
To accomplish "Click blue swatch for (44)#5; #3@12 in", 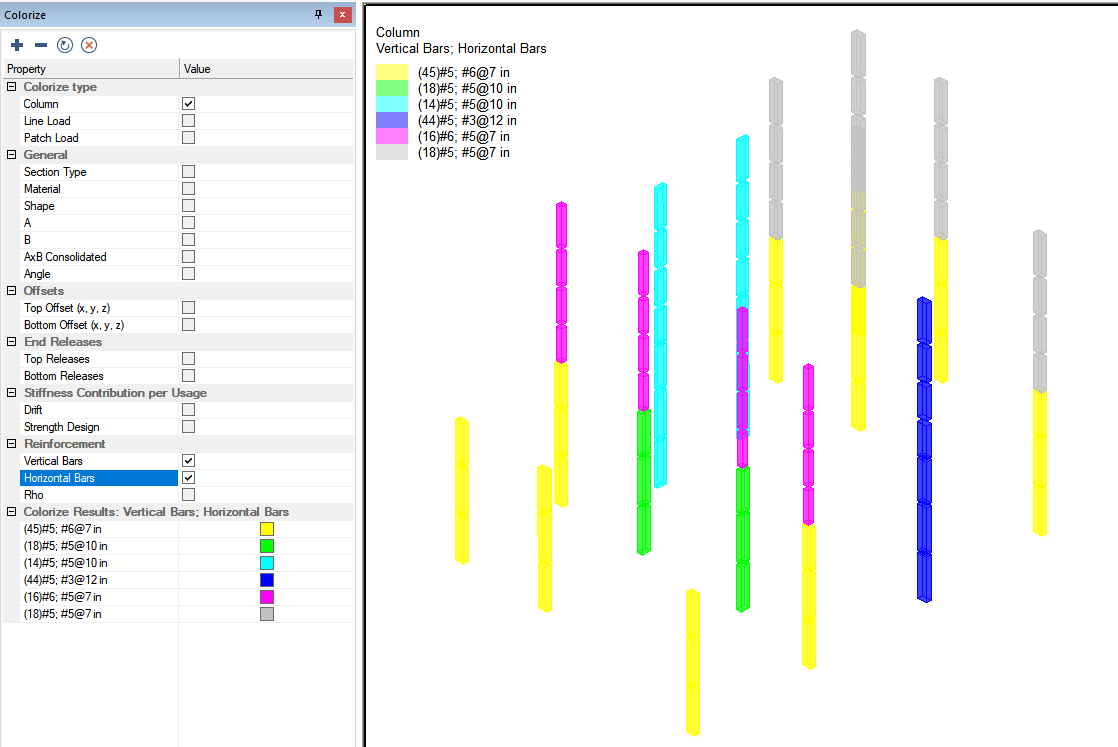I will 267,580.
